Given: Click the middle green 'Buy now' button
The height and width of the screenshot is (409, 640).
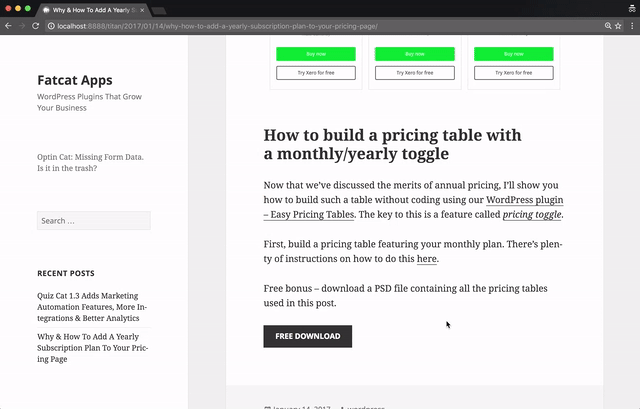Looking at the screenshot, I should pyautogui.click(x=414, y=54).
